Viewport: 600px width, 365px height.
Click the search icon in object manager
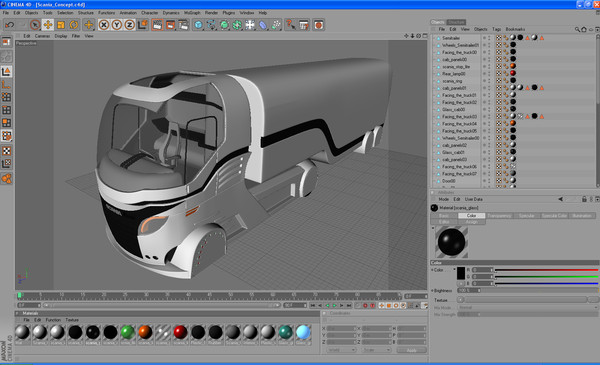(577, 29)
